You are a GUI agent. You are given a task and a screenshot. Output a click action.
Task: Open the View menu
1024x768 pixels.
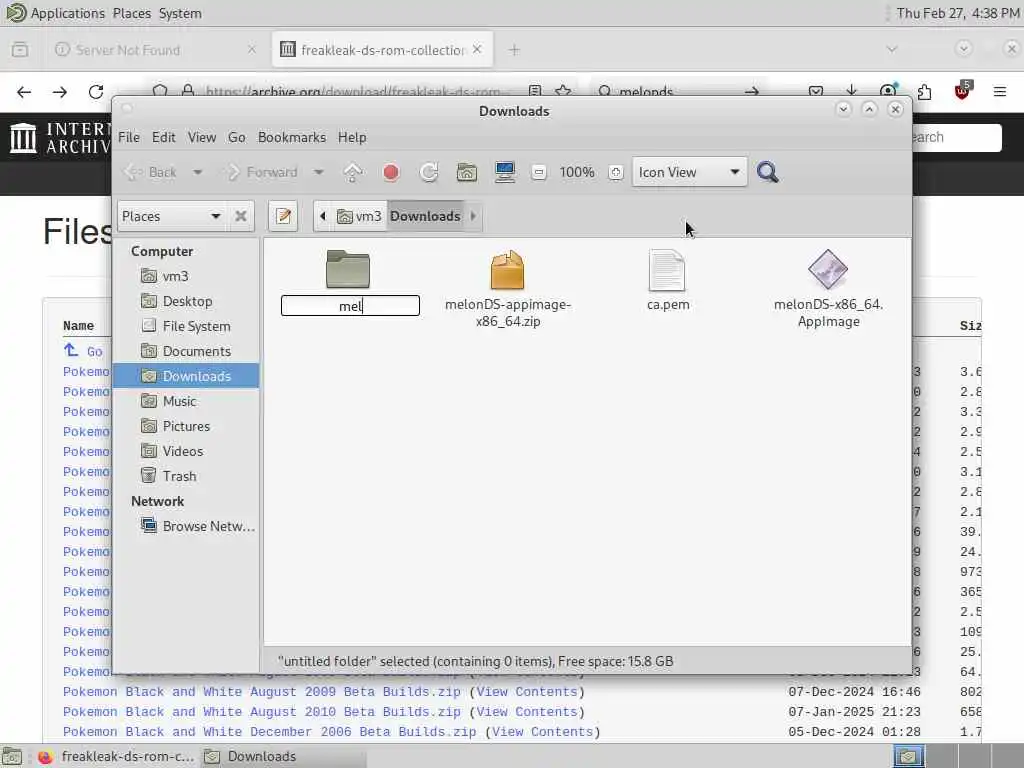202,137
